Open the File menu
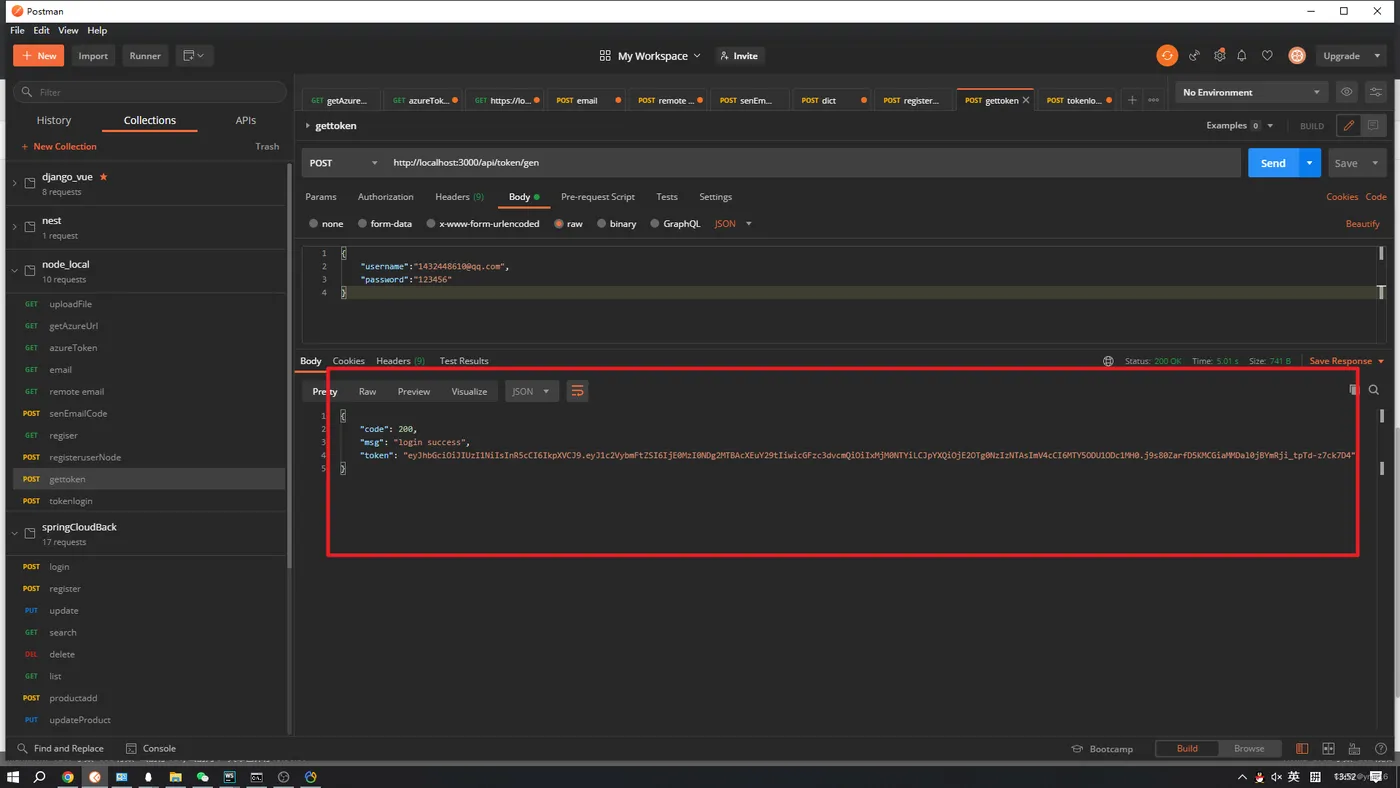 point(17,30)
